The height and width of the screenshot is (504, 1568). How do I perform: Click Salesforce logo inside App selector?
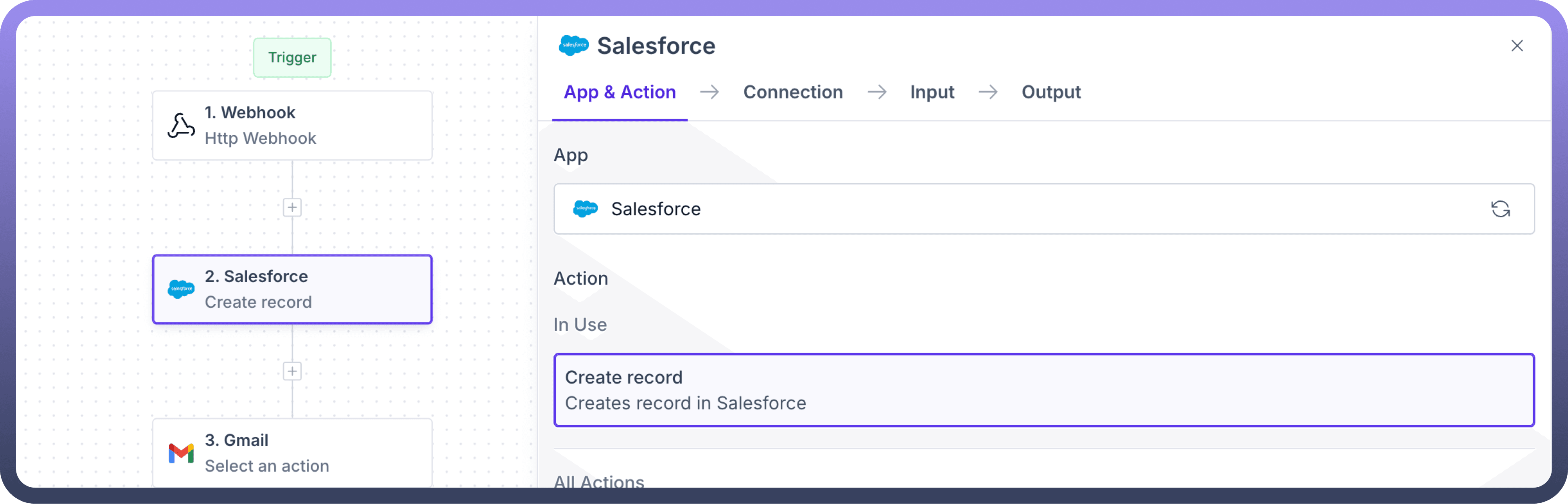click(586, 209)
